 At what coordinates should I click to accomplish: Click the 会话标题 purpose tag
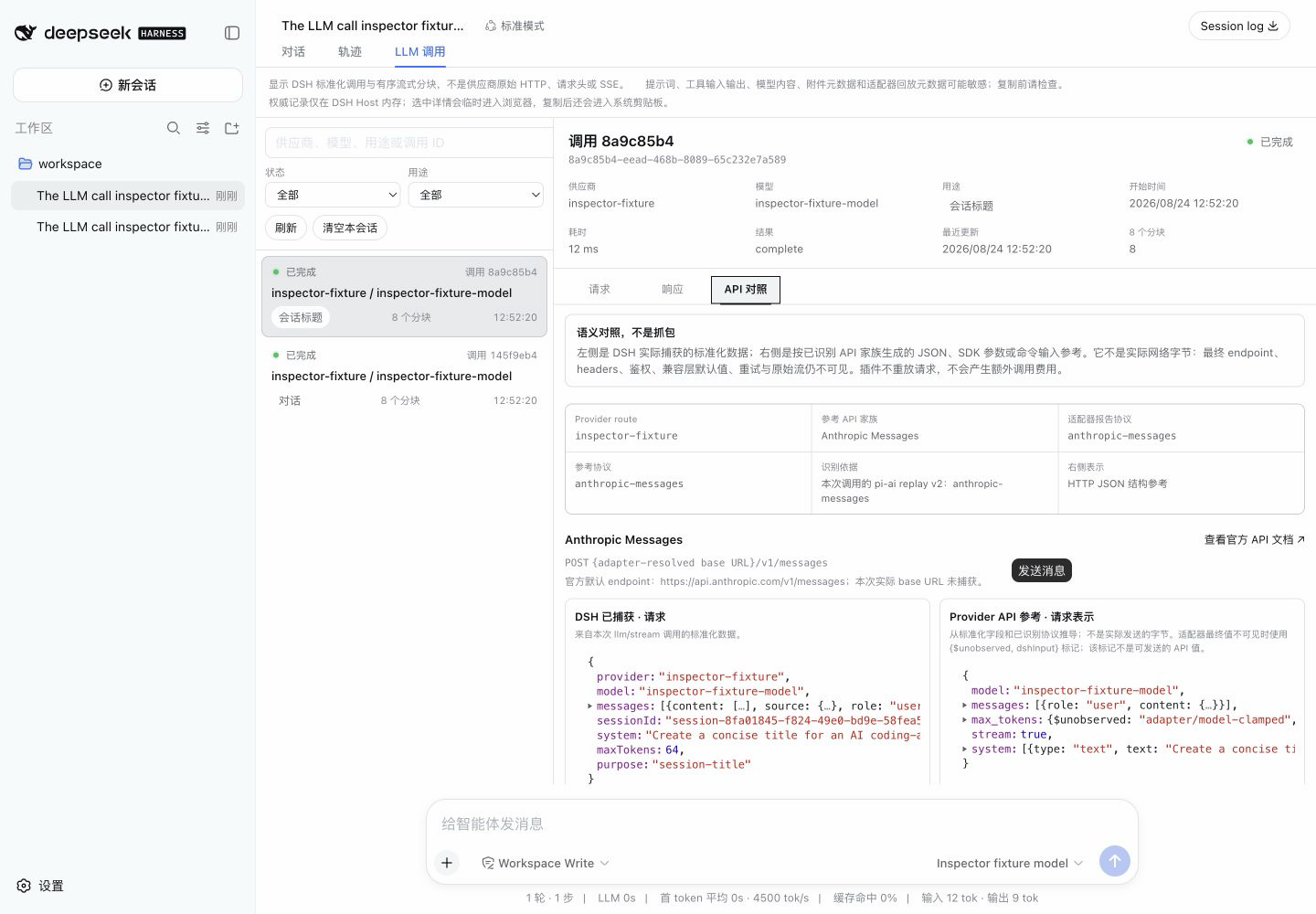301,317
